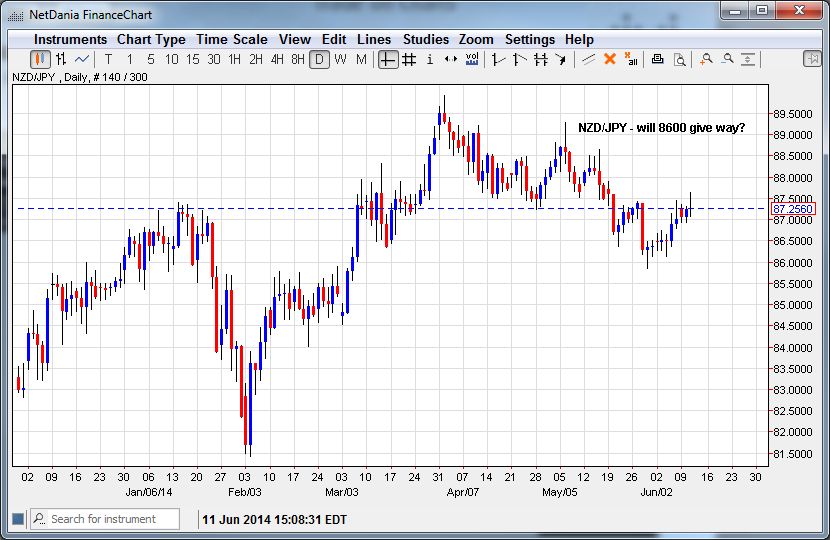Select 30 minute time scale
The width and height of the screenshot is (830, 540).
[x=214, y=59]
